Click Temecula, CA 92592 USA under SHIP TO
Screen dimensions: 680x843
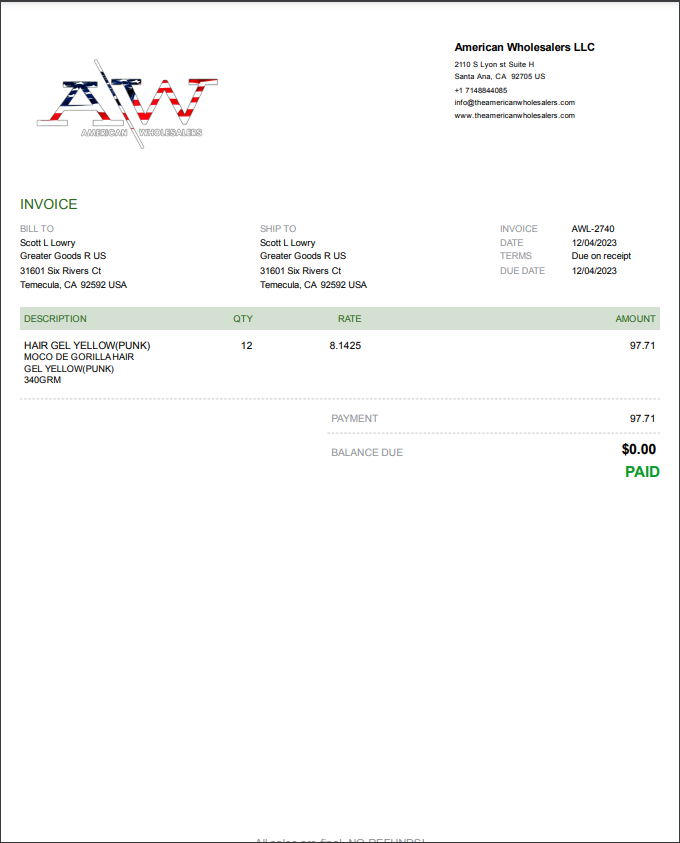[x=313, y=284]
